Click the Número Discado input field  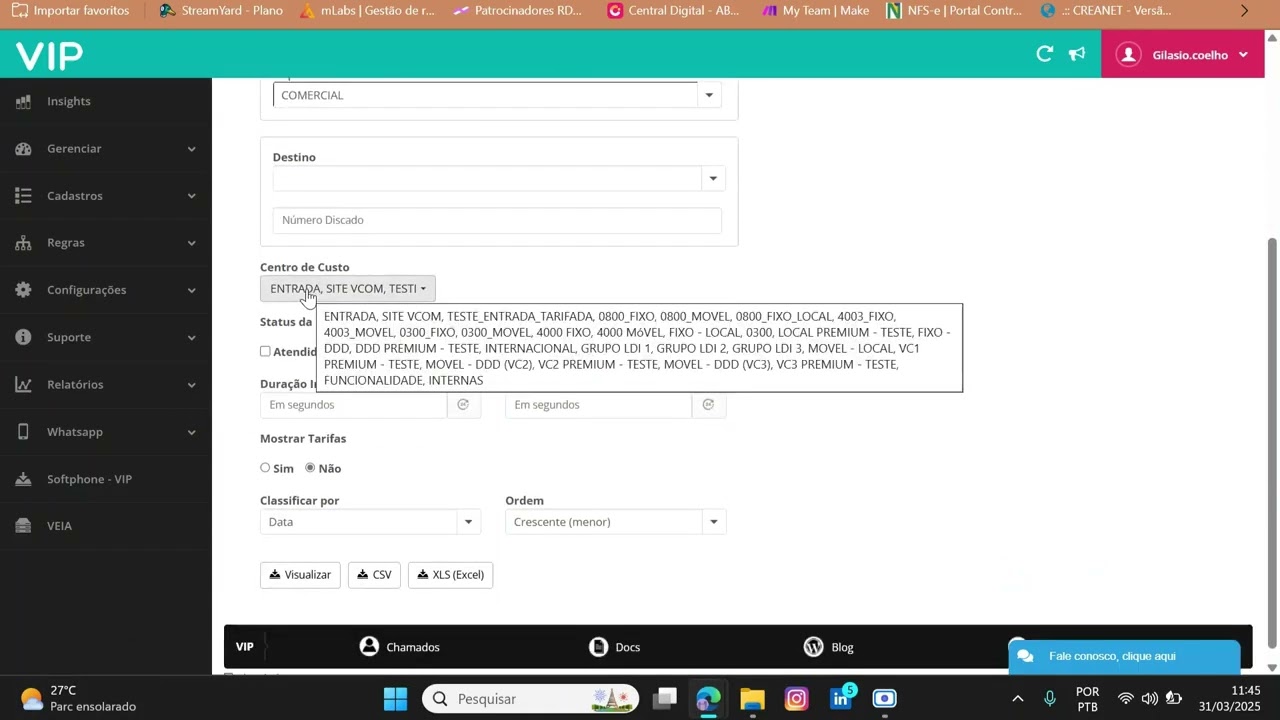(497, 220)
